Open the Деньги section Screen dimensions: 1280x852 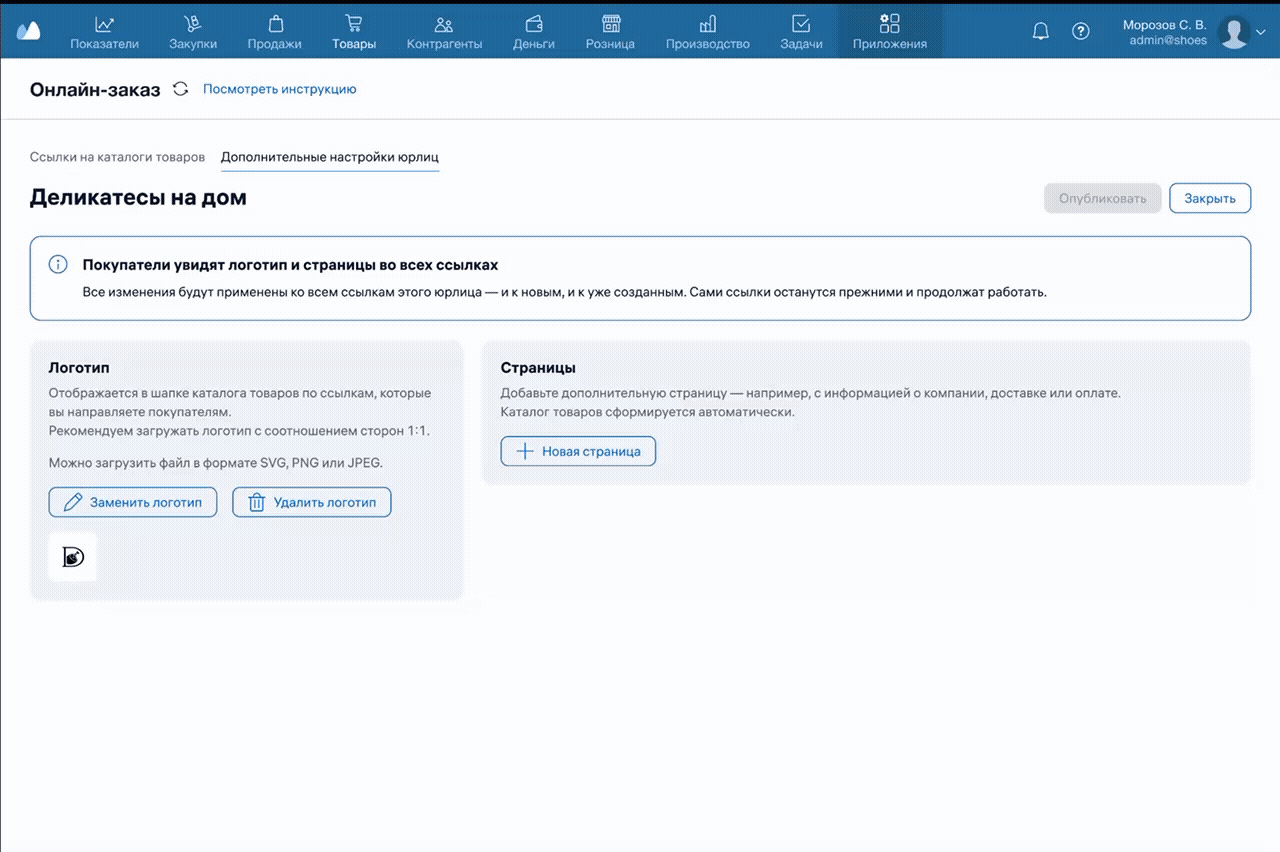(x=533, y=31)
